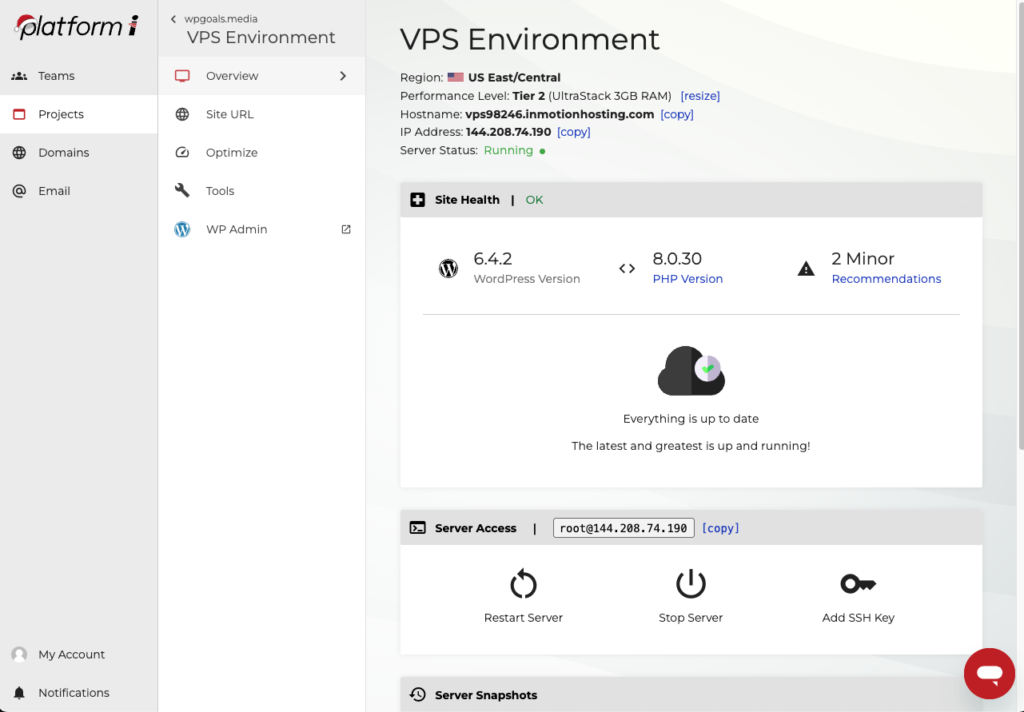Open the Optimize menu item

click(231, 153)
